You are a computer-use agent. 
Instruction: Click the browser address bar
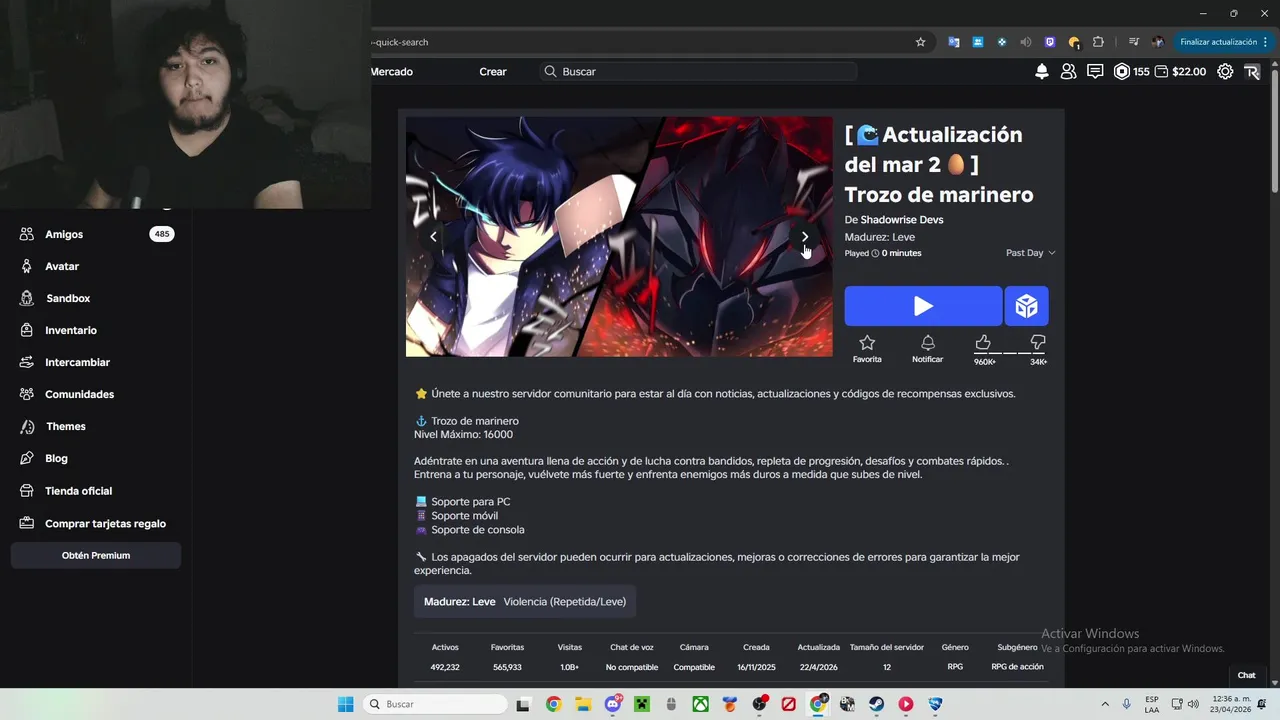(x=640, y=42)
